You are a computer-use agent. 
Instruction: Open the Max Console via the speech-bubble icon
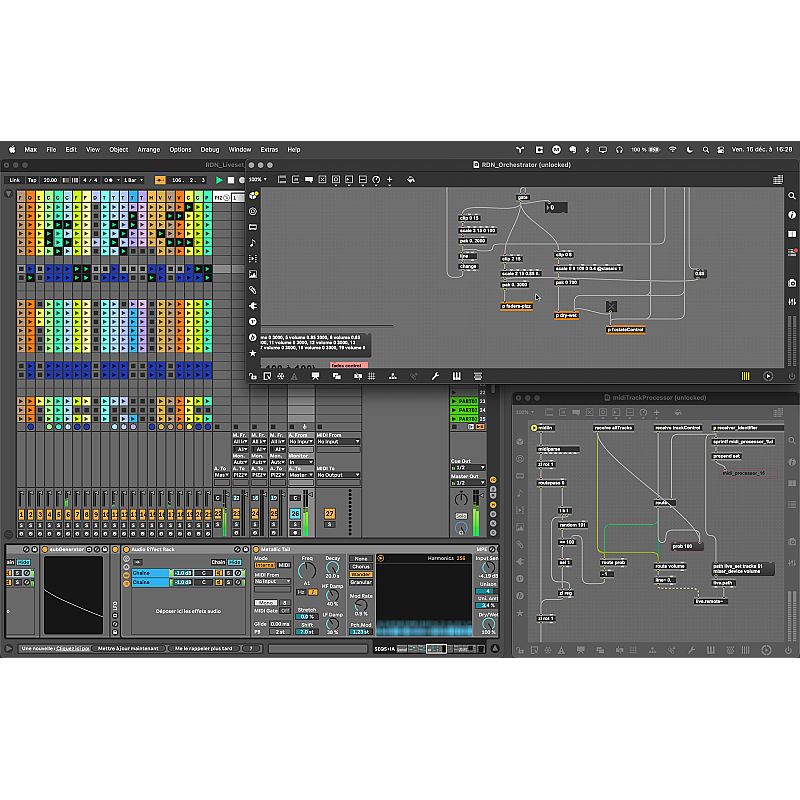coord(309,180)
